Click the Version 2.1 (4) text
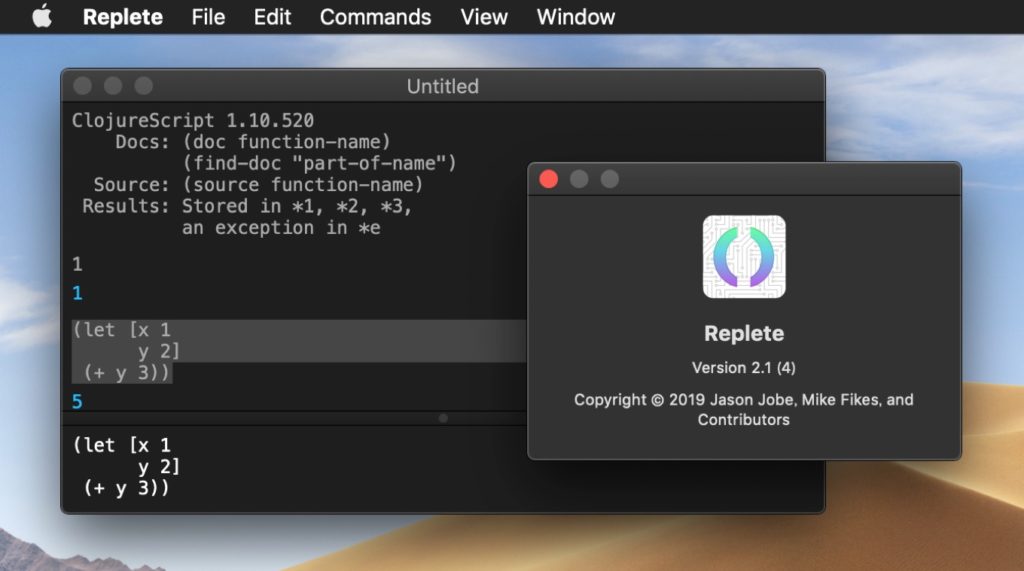1024x571 pixels. pos(744,366)
